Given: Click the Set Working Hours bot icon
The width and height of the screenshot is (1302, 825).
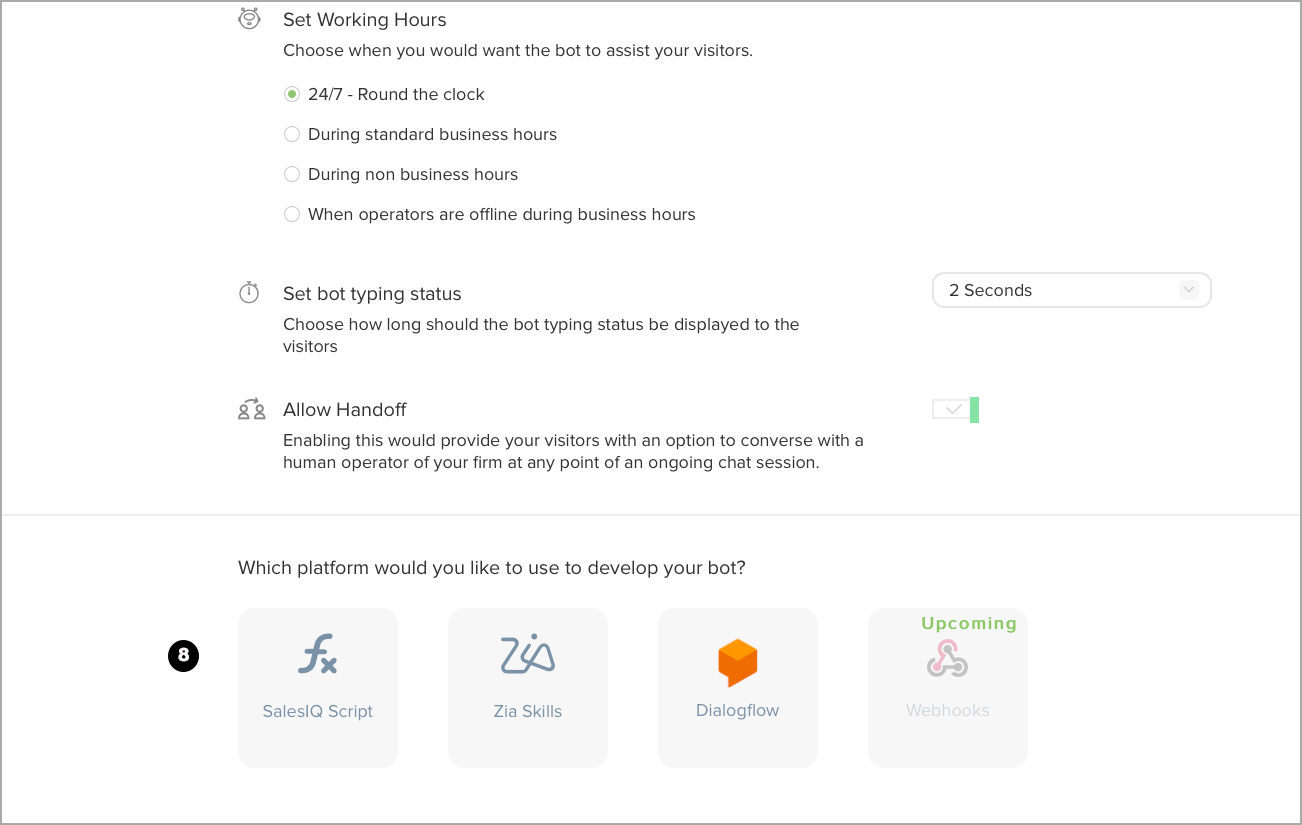Looking at the screenshot, I should 249,19.
